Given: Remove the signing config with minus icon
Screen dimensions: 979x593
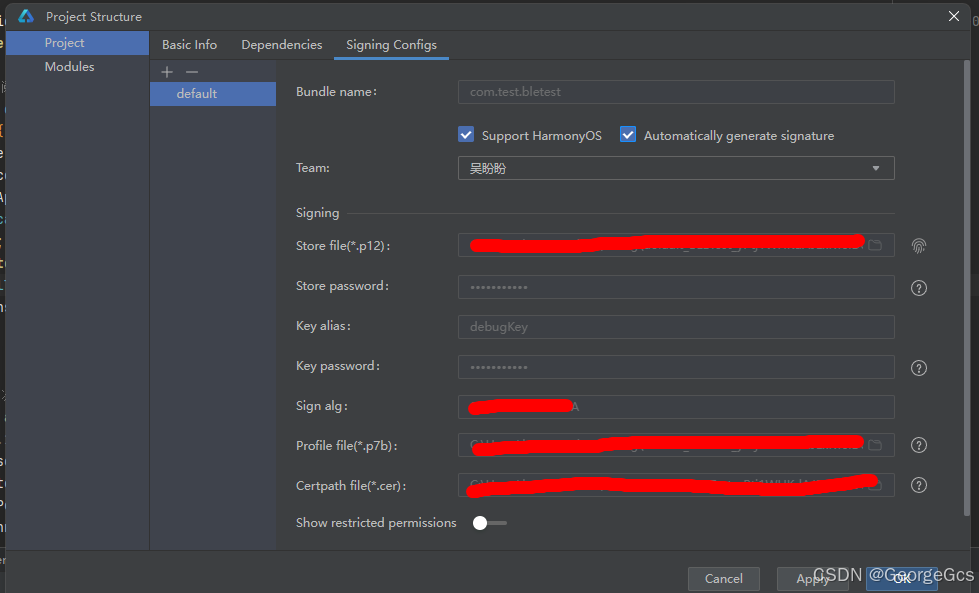Looking at the screenshot, I should (191, 71).
